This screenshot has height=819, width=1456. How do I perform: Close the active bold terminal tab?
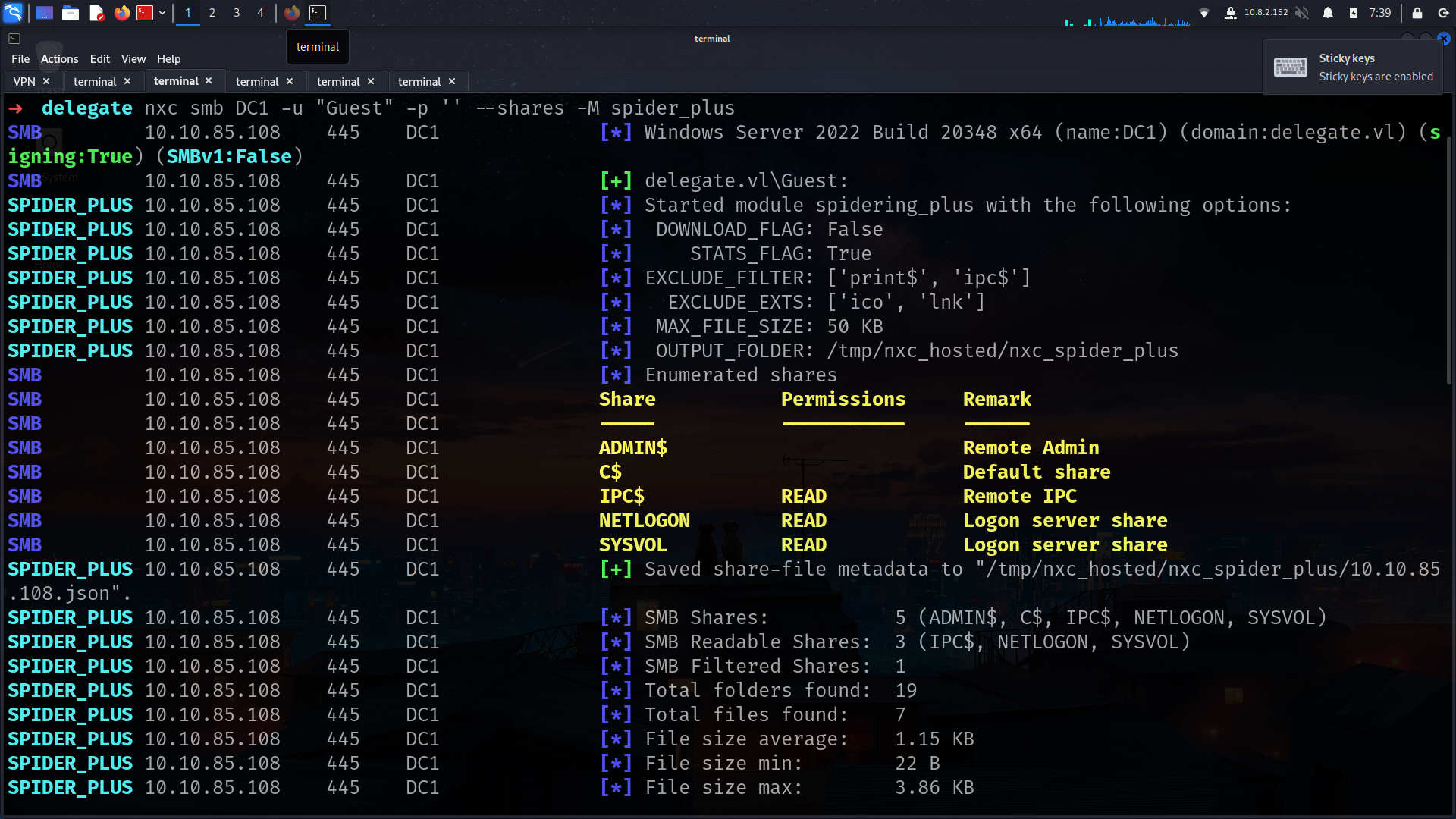click(x=209, y=81)
